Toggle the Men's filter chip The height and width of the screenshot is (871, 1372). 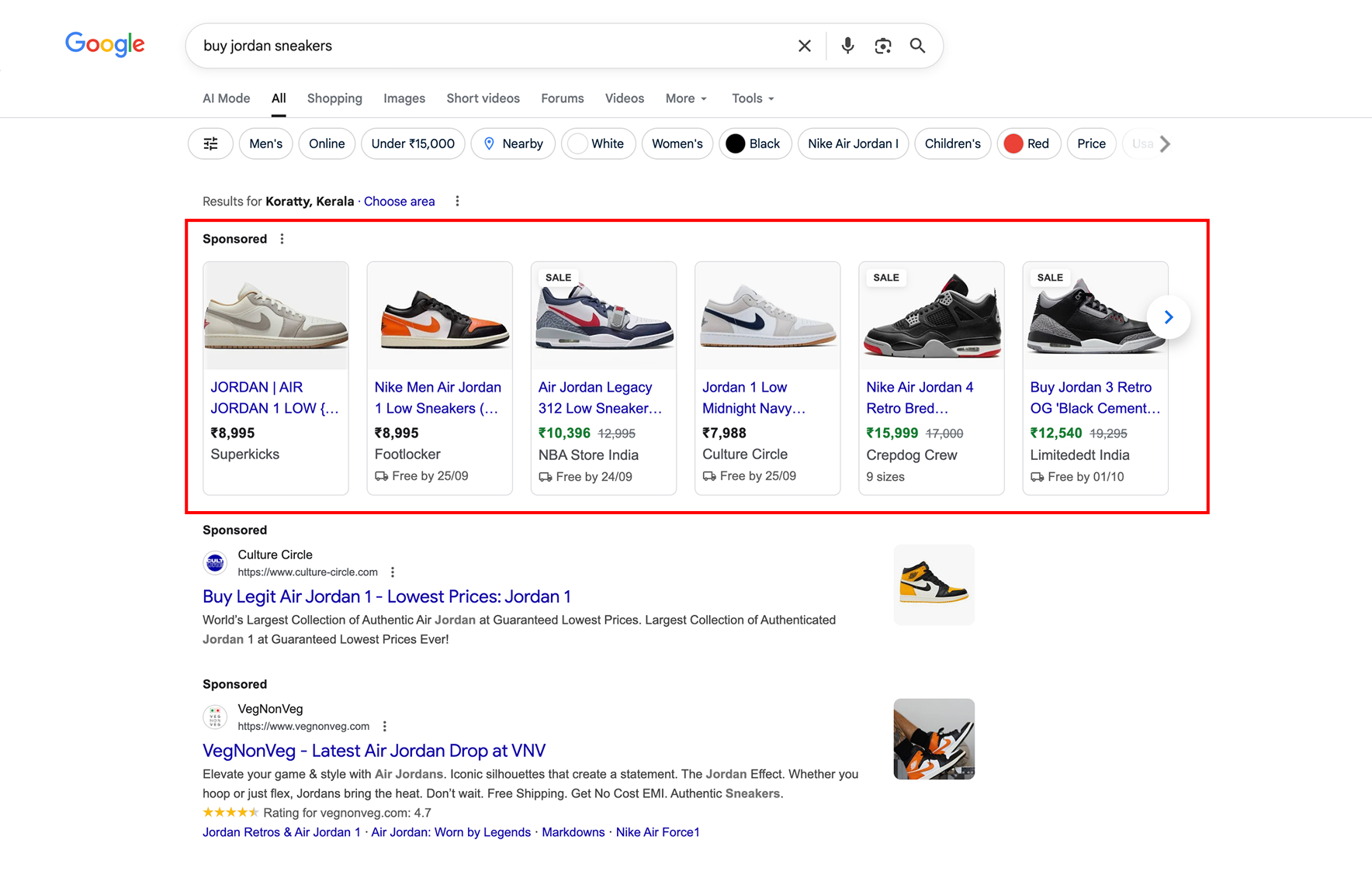click(266, 143)
